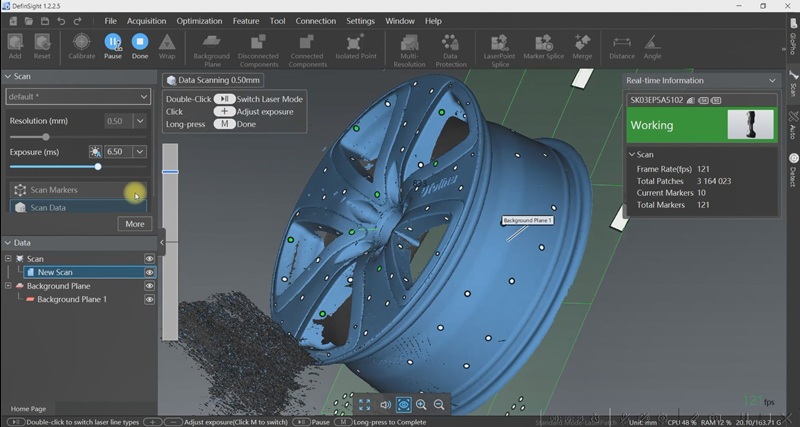Open the Resolution value dropdown

pyautogui.click(x=140, y=121)
